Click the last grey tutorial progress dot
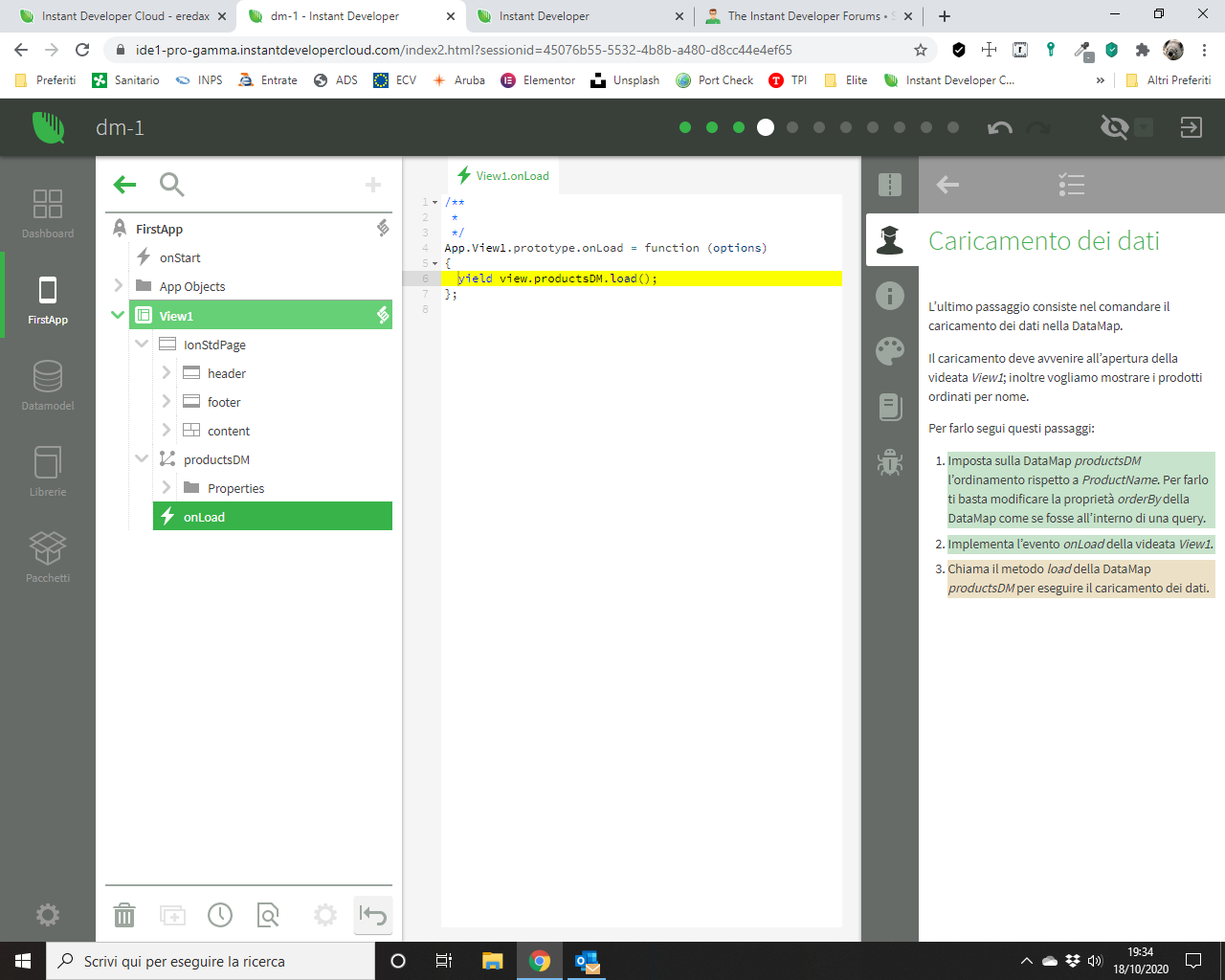This screenshot has width=1225, height=980. (953, 127)
